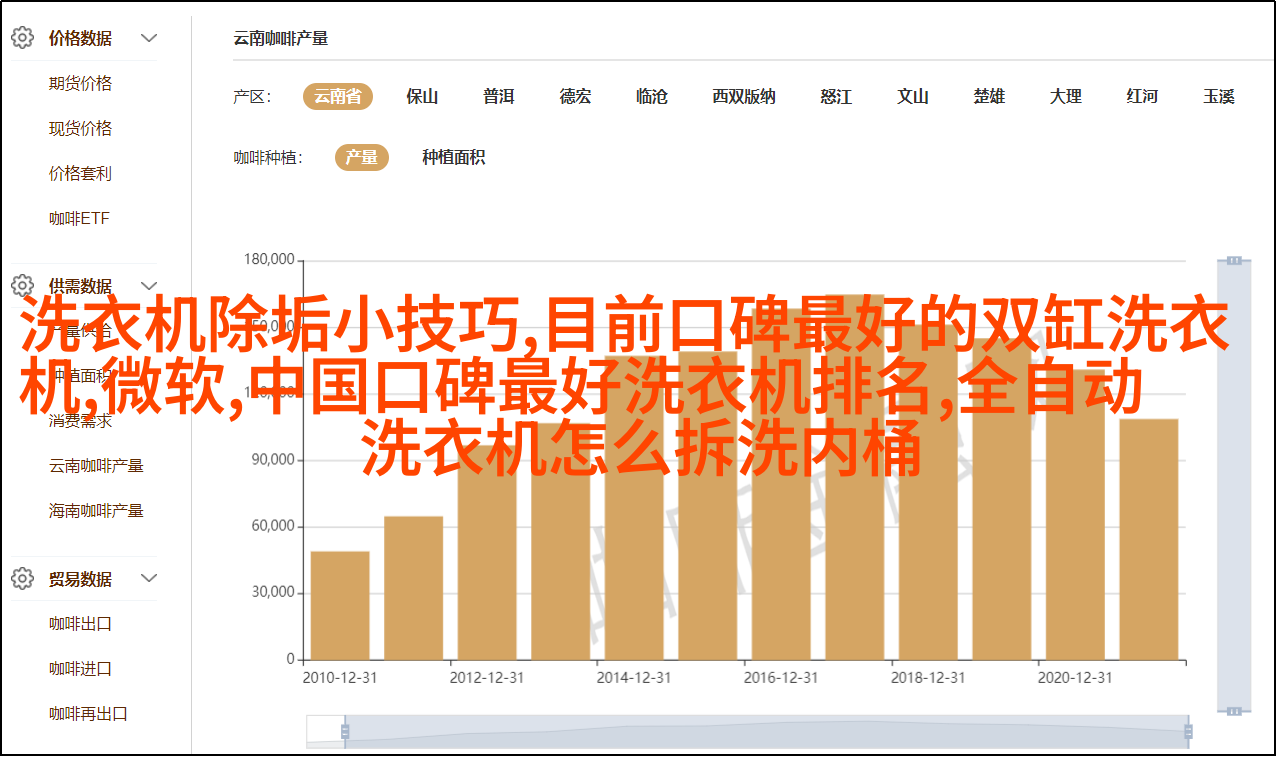This screenshot has height=757, width=1277.
Task: Click the 30,000 y-axis label
Action: pos(273,593)
